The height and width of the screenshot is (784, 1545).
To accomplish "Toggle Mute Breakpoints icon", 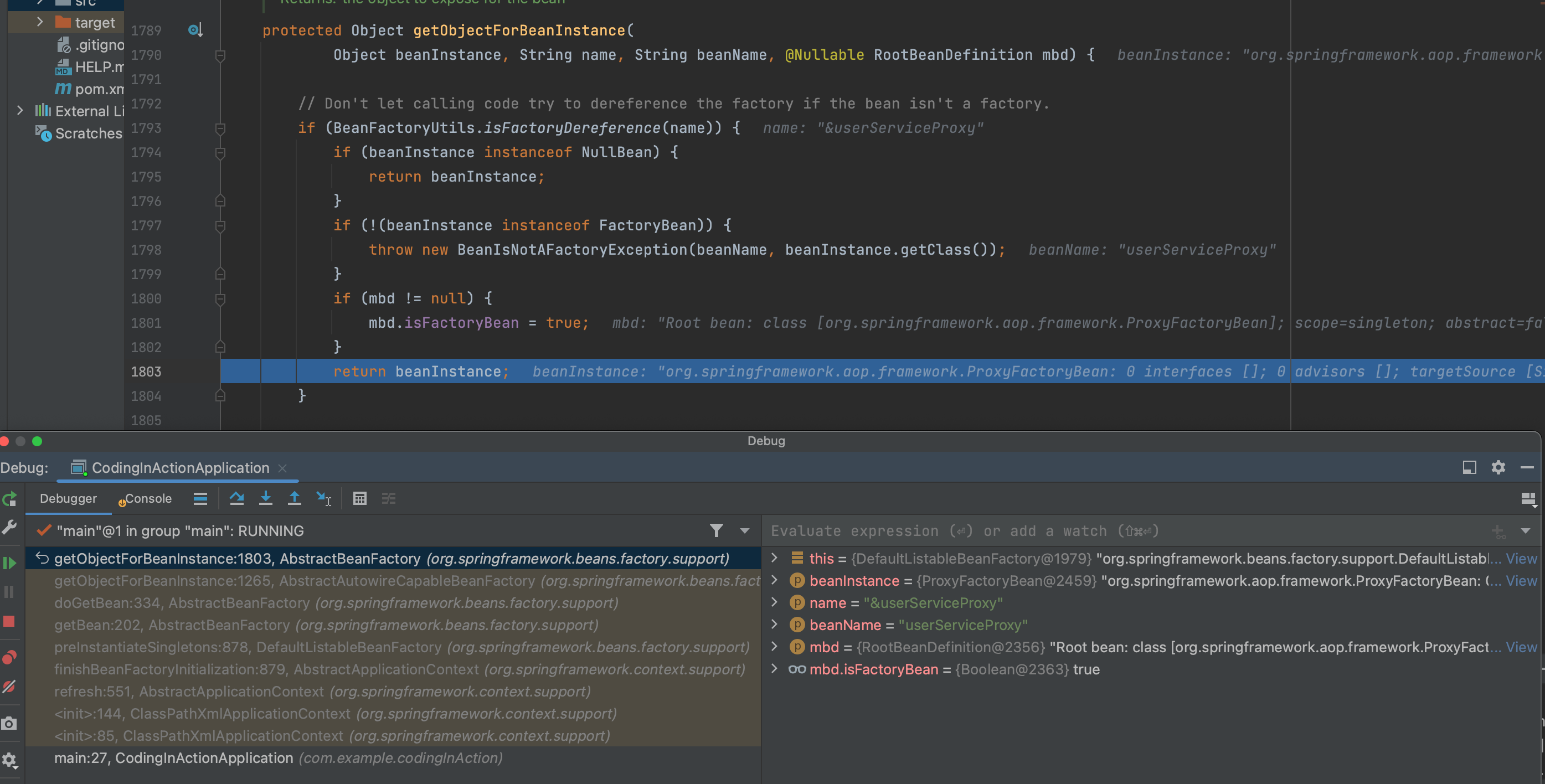I will click(9, 687).
